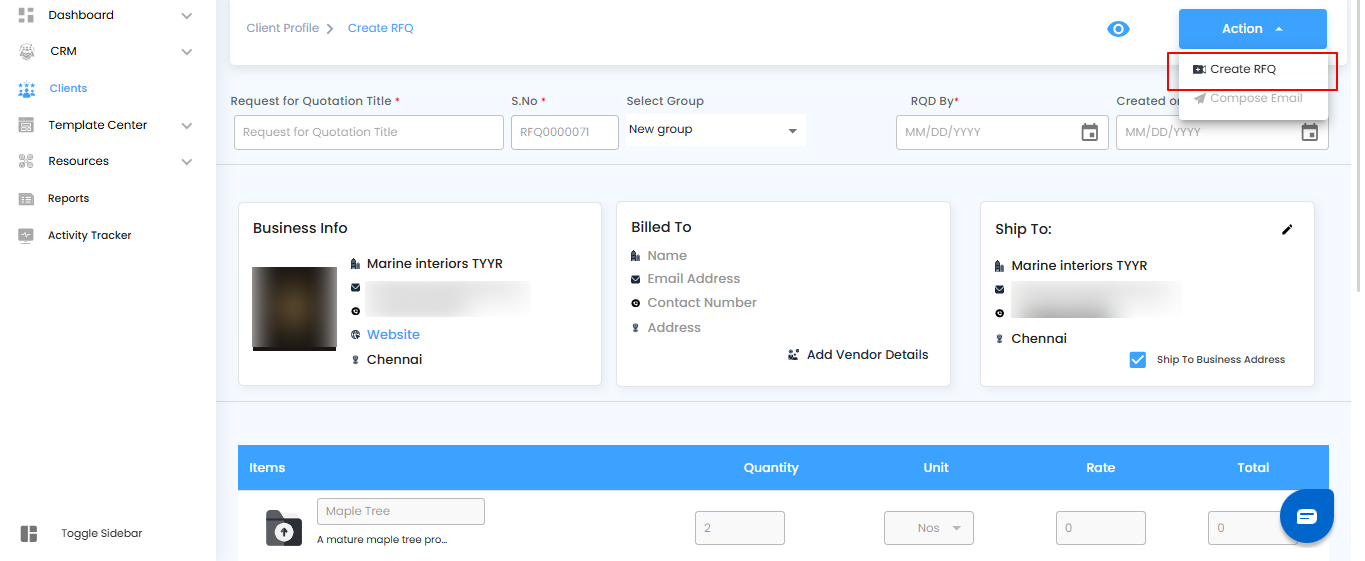Focus the Request for Quotation Title field

(x=368, y=132)
